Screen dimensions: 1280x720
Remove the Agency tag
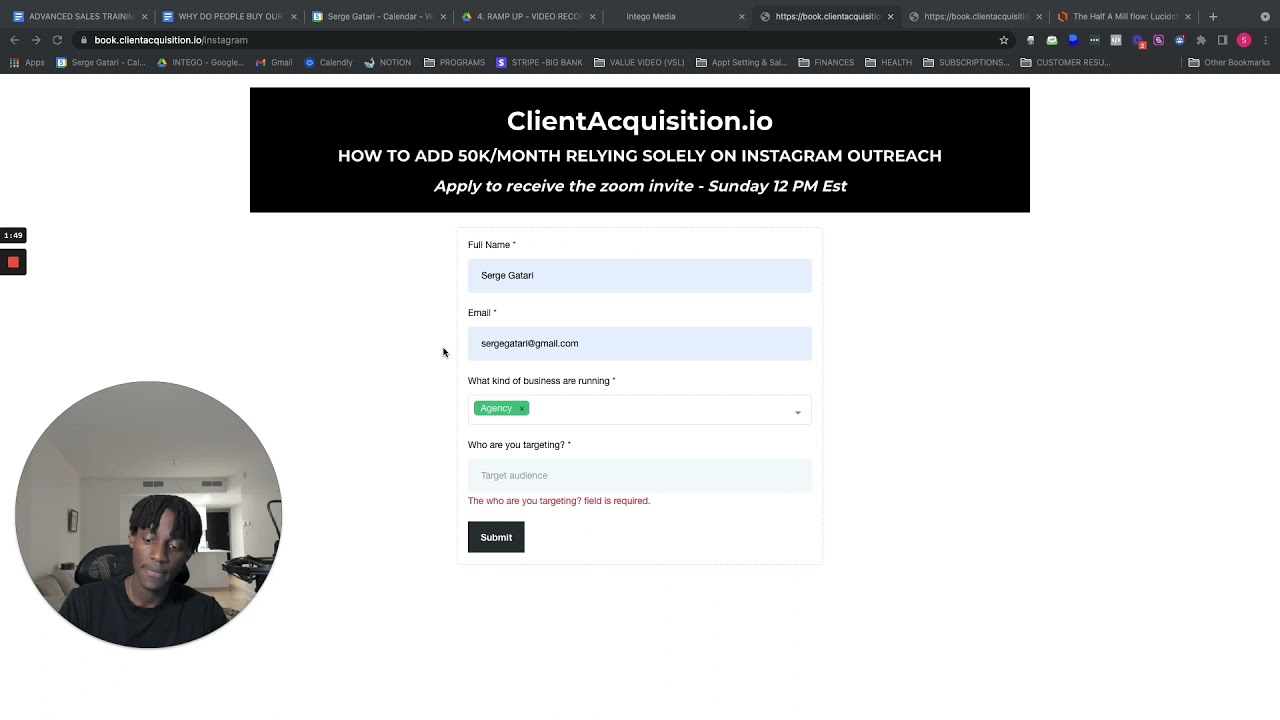522,409
